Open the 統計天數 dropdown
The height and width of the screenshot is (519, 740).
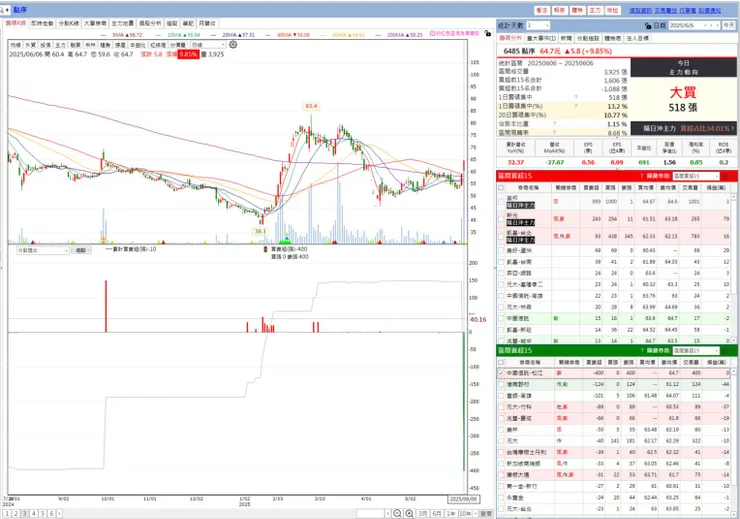click(538, 25)
